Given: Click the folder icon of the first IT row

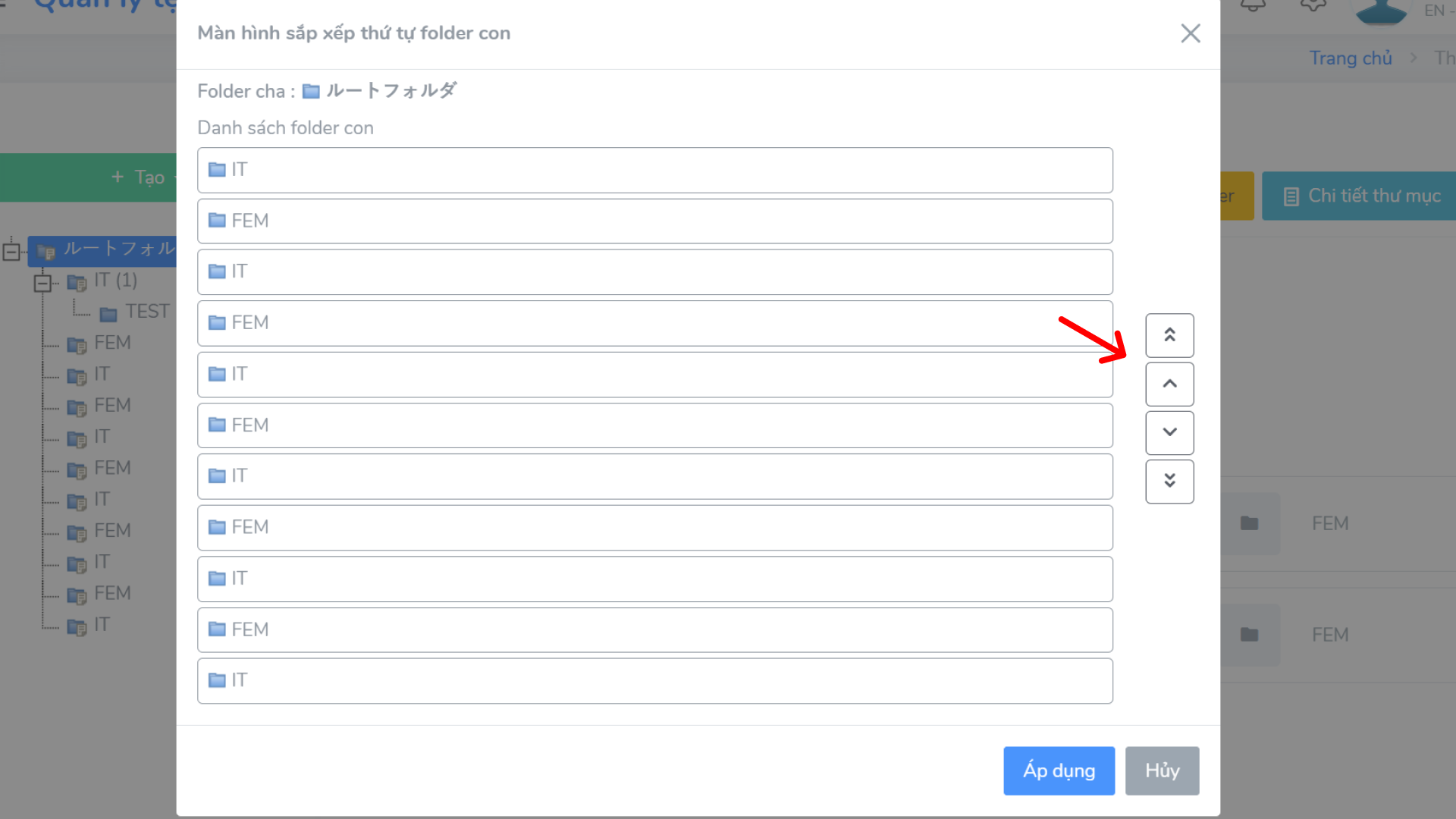Looking at the screenshot, I should [x=217, y=170].
